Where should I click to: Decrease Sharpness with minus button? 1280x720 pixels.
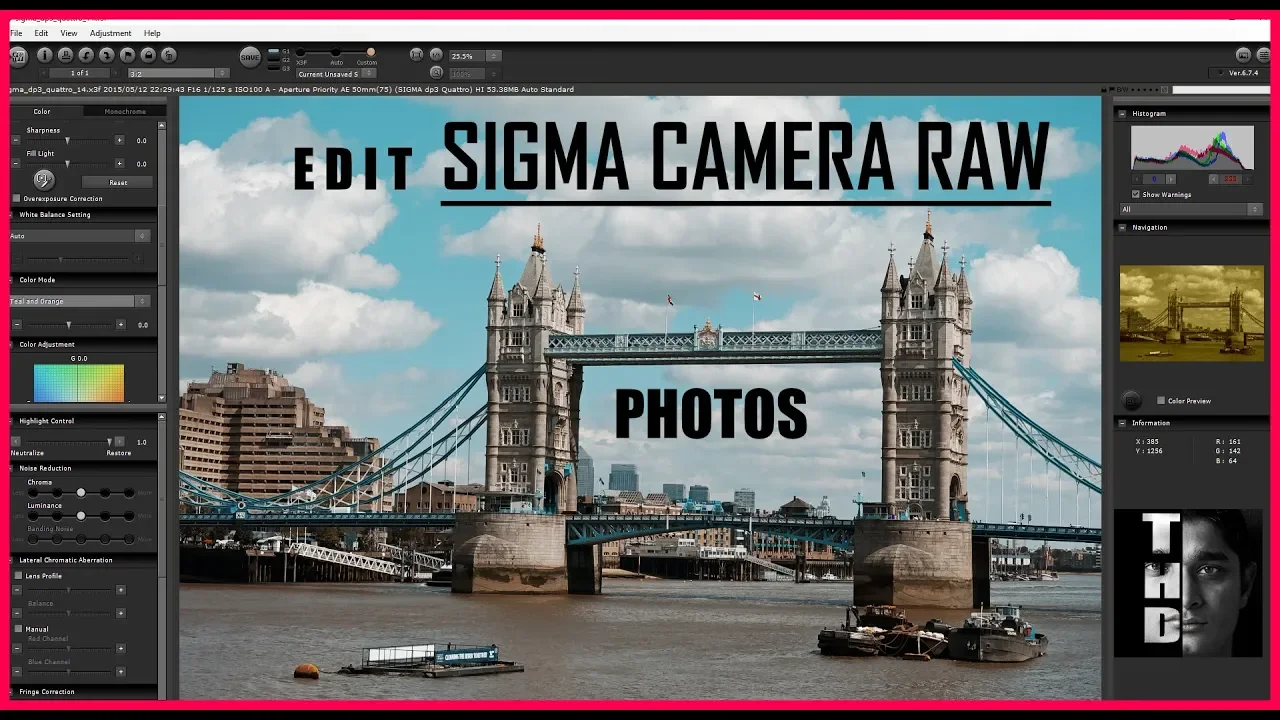[16, 141]
